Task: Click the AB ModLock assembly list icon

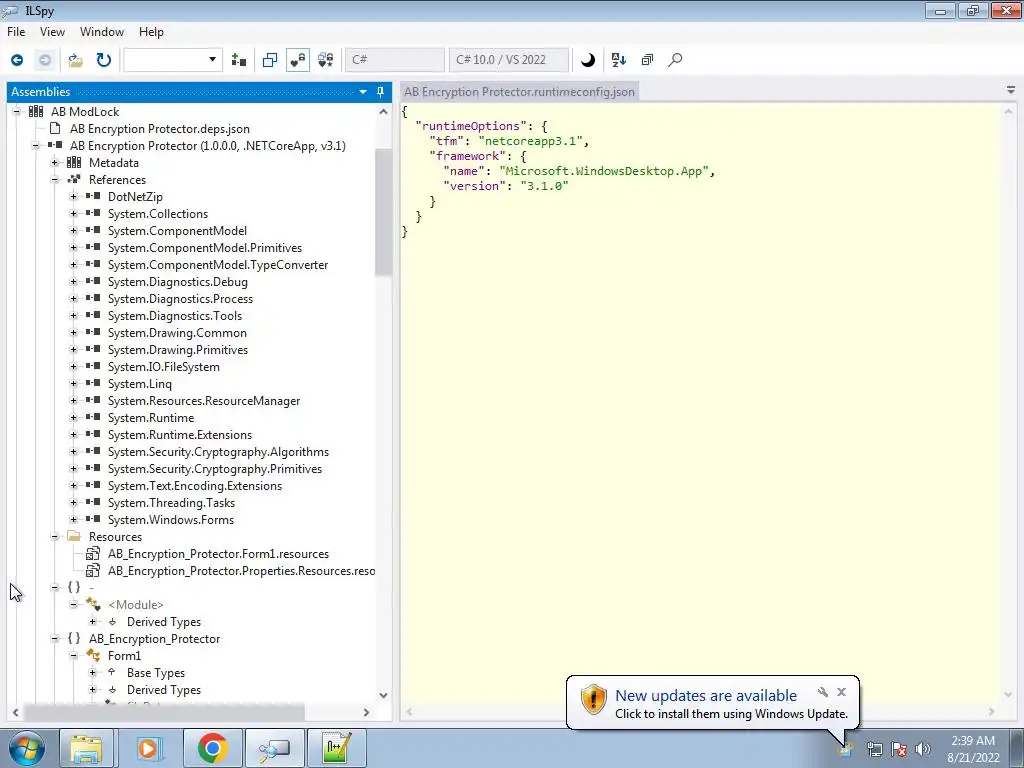Action: pyautogui.click(x=36, y=112)
